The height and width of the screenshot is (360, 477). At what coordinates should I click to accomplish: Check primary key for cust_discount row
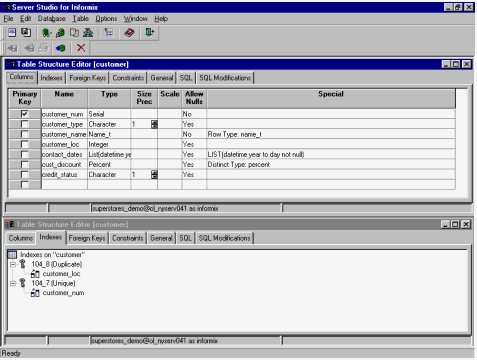pyautogui.click(x=24, y=164)
